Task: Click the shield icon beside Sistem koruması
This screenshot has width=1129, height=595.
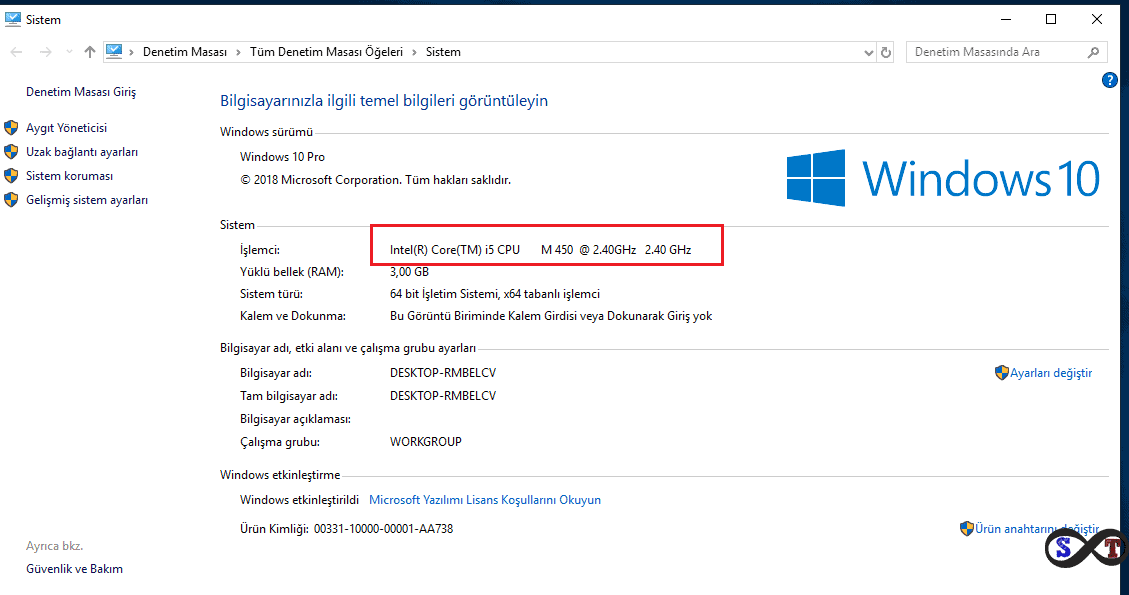Action: click(12, 176)
